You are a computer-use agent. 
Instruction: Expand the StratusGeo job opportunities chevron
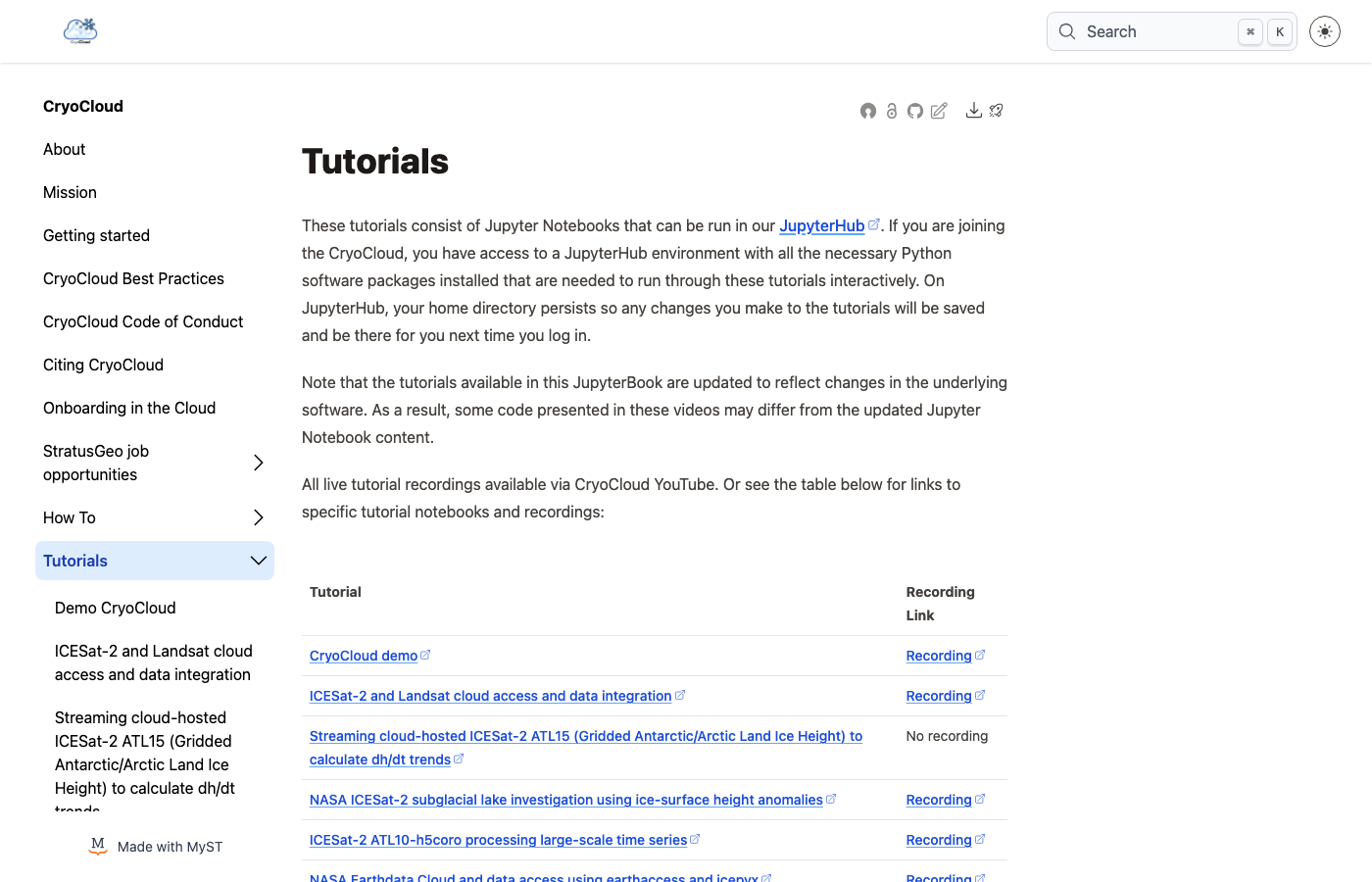[x=259, y=463]
